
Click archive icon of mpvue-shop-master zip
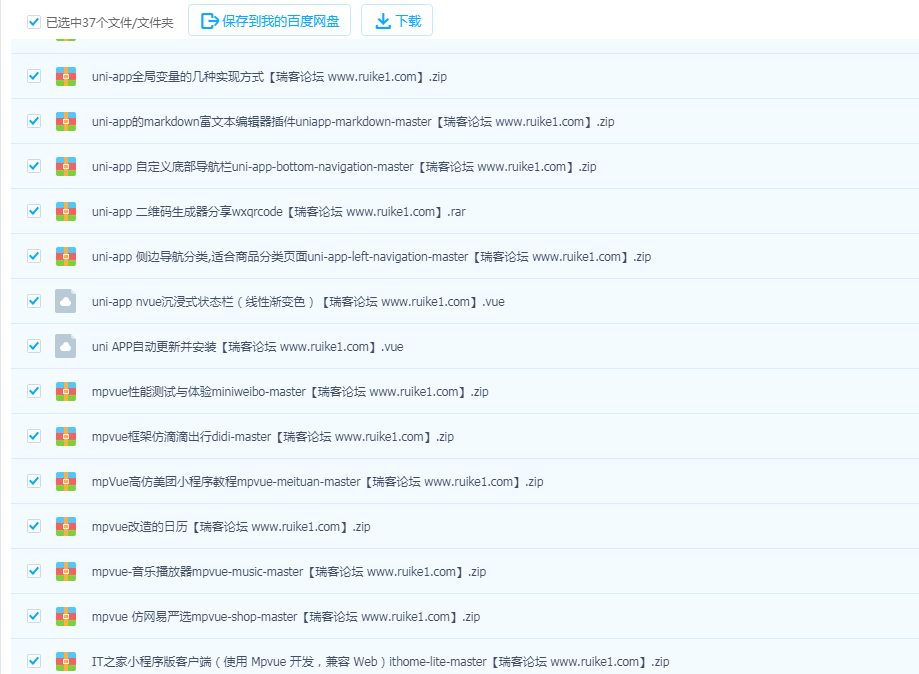point(66,616)
